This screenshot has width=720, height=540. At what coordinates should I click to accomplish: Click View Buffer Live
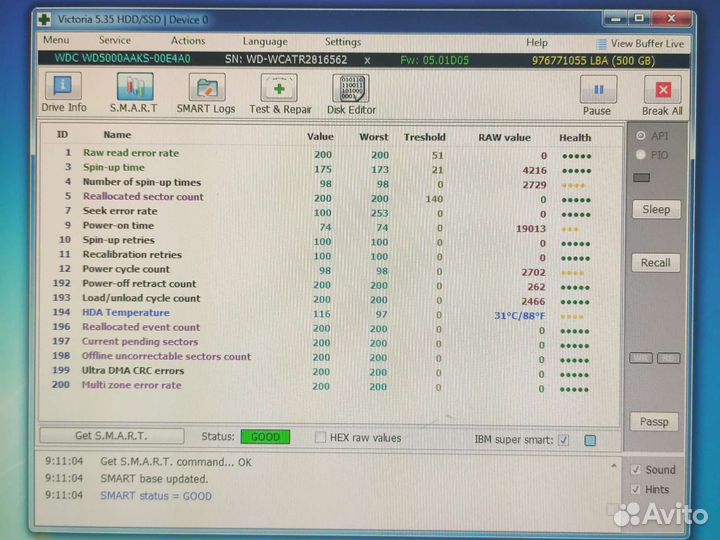(640, 43)
